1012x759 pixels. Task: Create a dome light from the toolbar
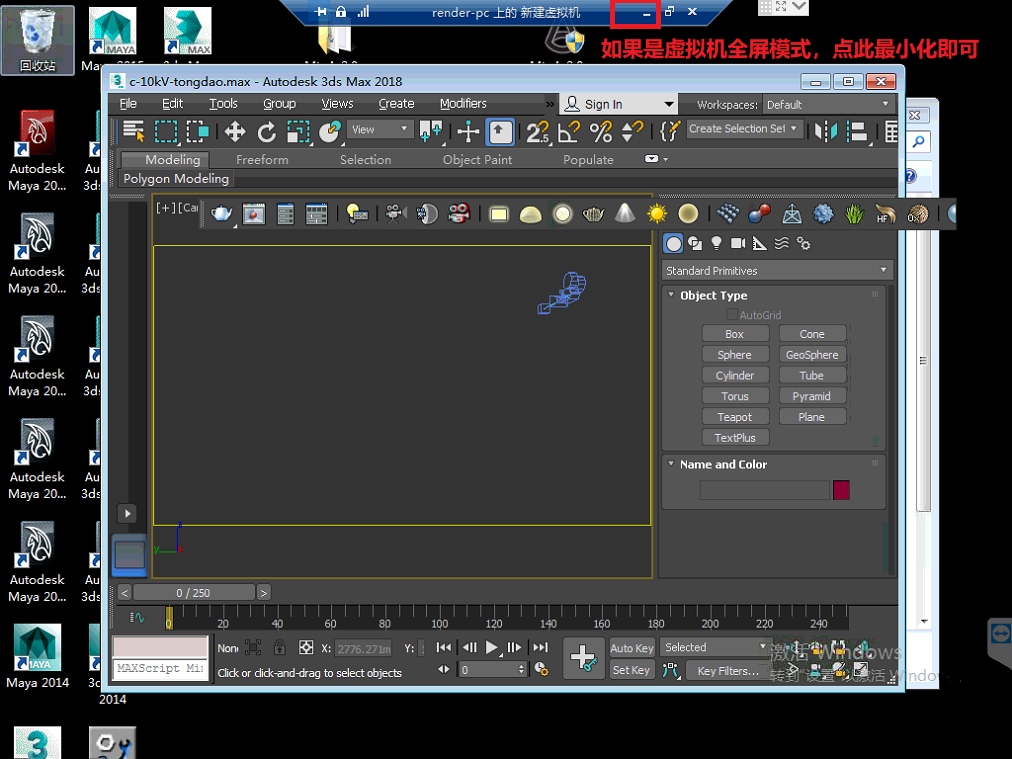(x=531, y=214)
